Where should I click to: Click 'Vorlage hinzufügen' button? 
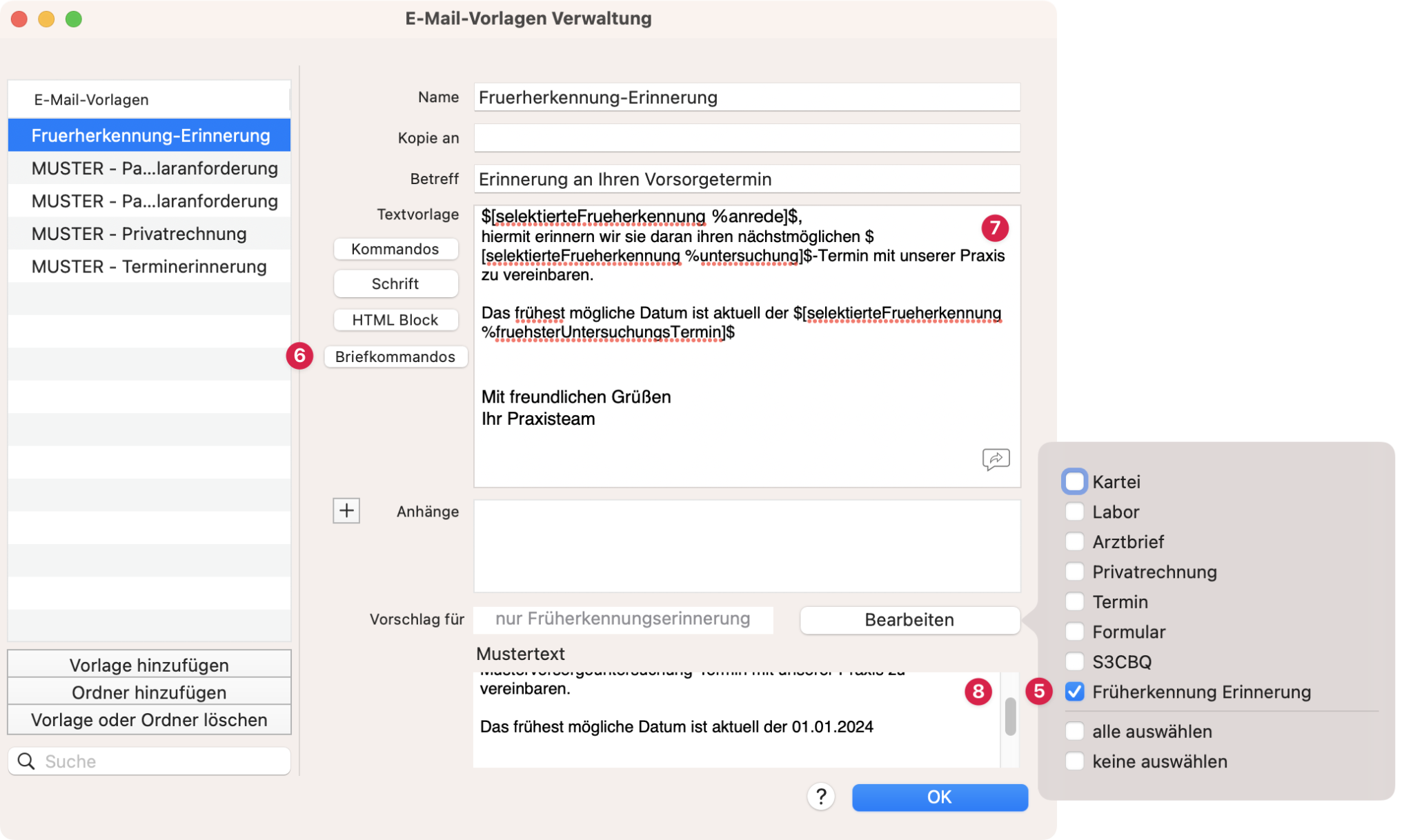tap(149, 665)
